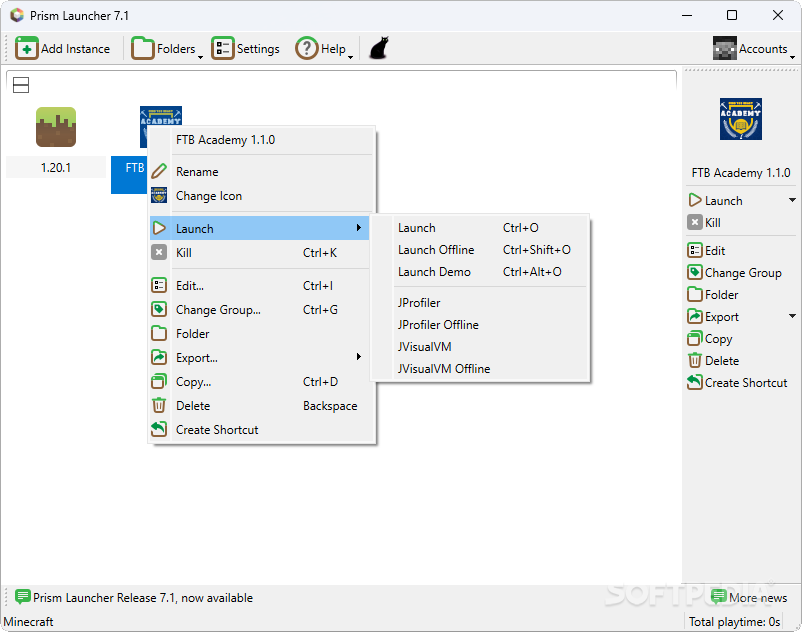Click the FTB Academy 1.1.0 context menu header
Image resolution: width=802 pixels, height=632 pixels.
point(226,140)
